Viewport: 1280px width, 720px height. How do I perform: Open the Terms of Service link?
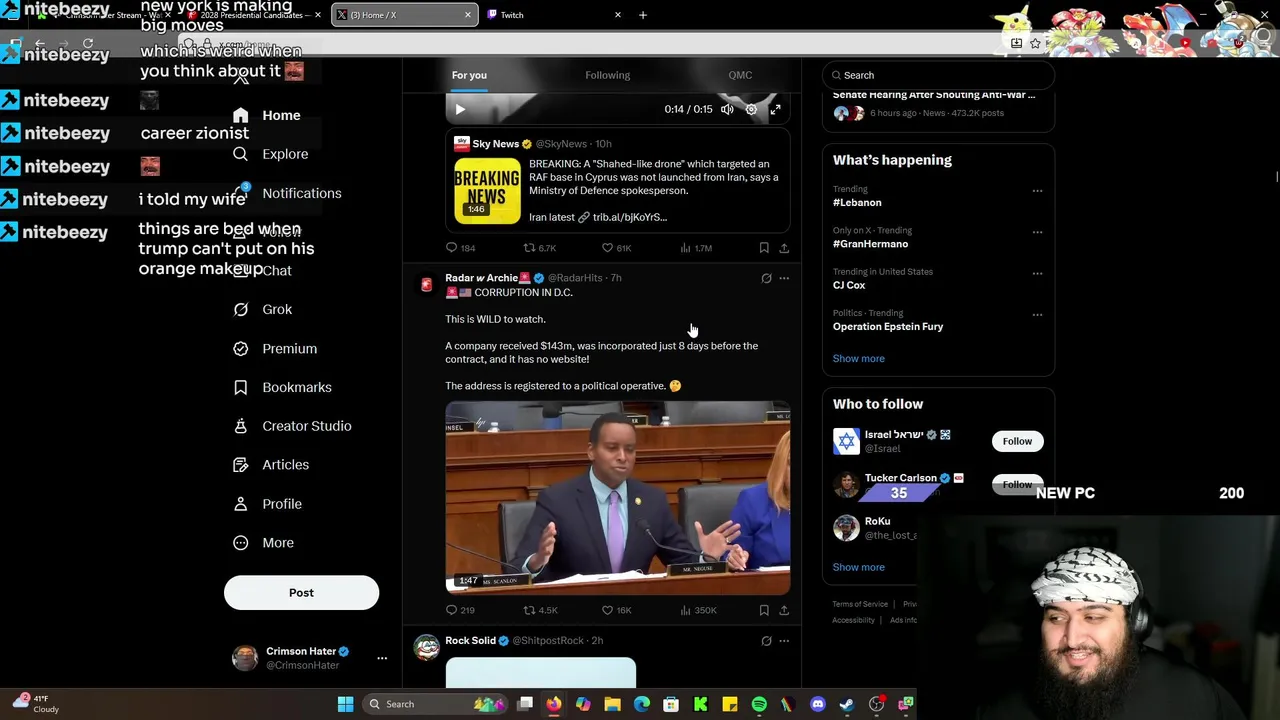click(x=860, y=604)
